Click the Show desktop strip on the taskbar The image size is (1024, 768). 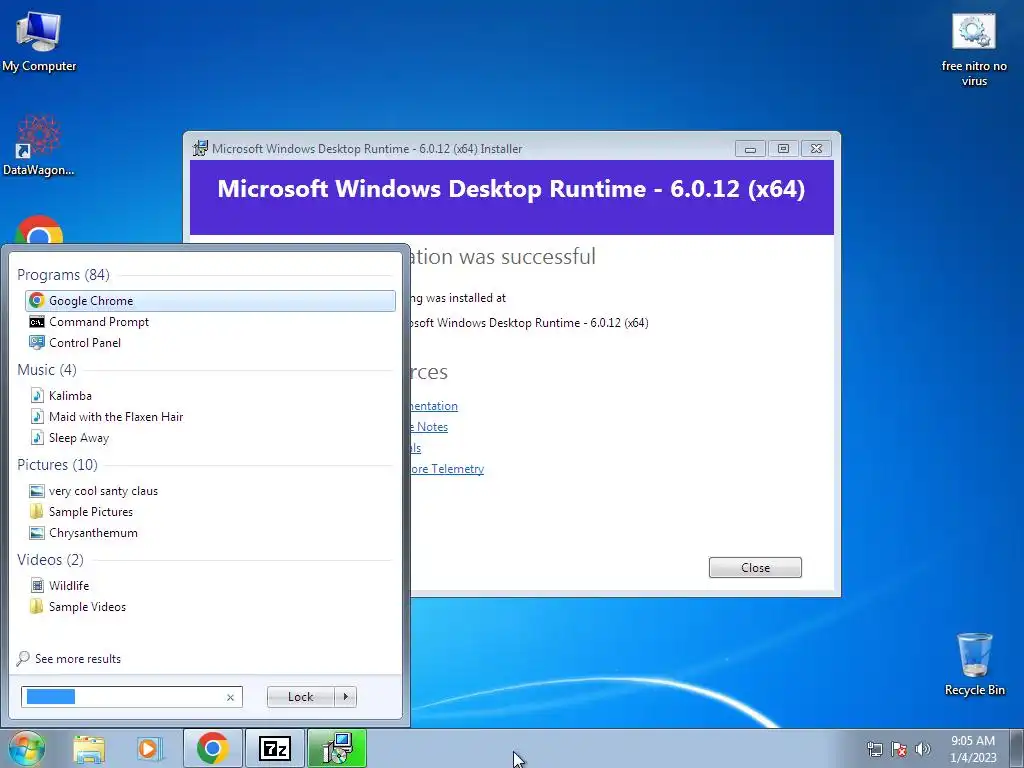tap(1017, 748)
